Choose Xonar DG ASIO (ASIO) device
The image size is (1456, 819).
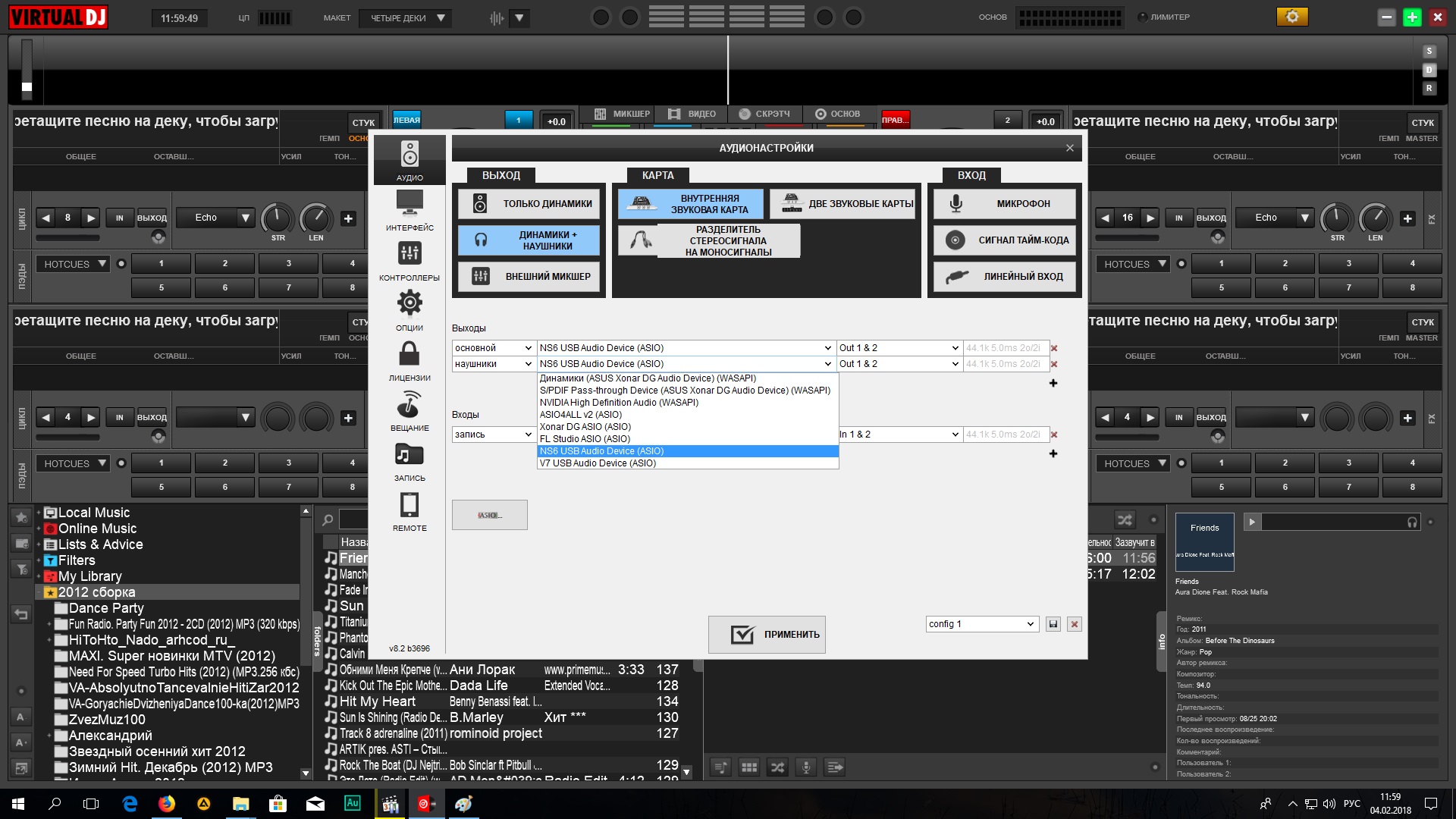[687, 427]
